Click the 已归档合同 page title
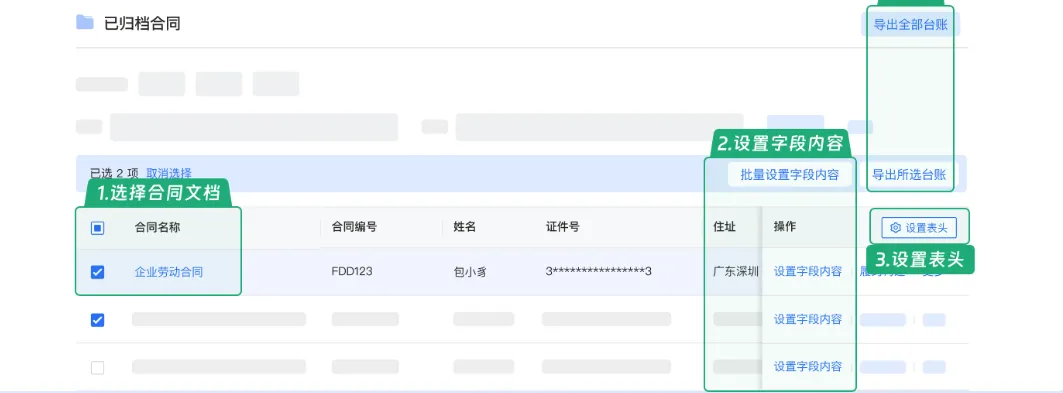Image resolution: width=1063 pixels, height=393 pixels. pos(142,24)
